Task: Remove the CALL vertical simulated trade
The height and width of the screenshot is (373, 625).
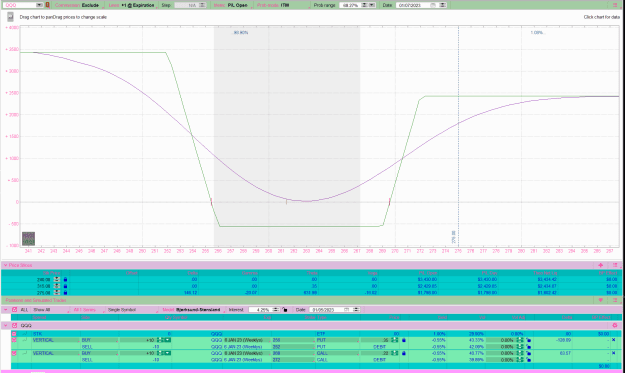Action: pyautogui.click(x=613, y=353)
